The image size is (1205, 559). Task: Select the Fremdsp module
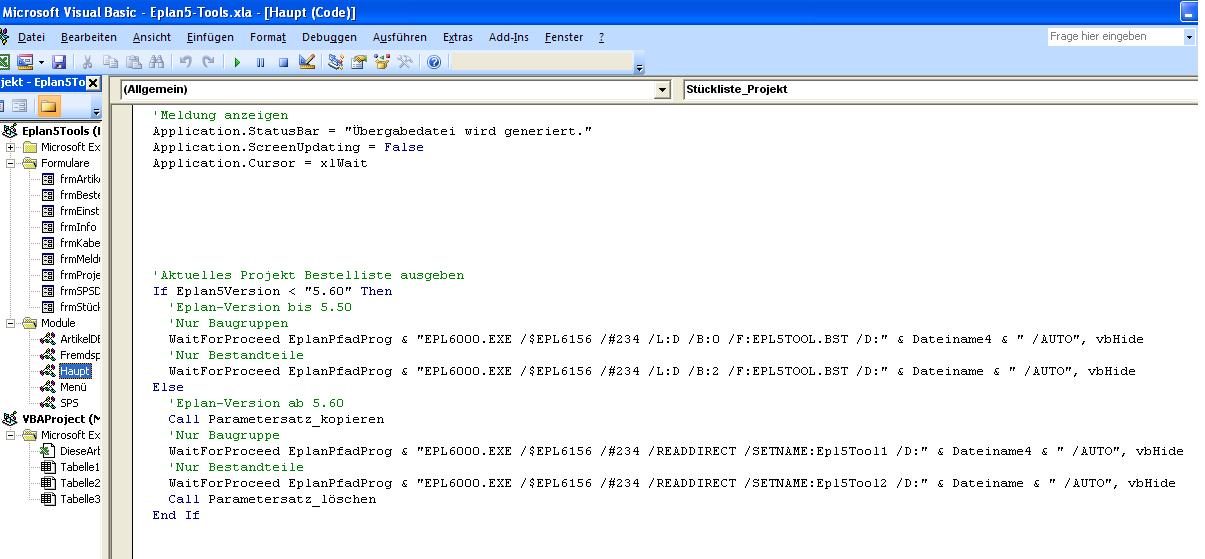click(x=80, y=355)
